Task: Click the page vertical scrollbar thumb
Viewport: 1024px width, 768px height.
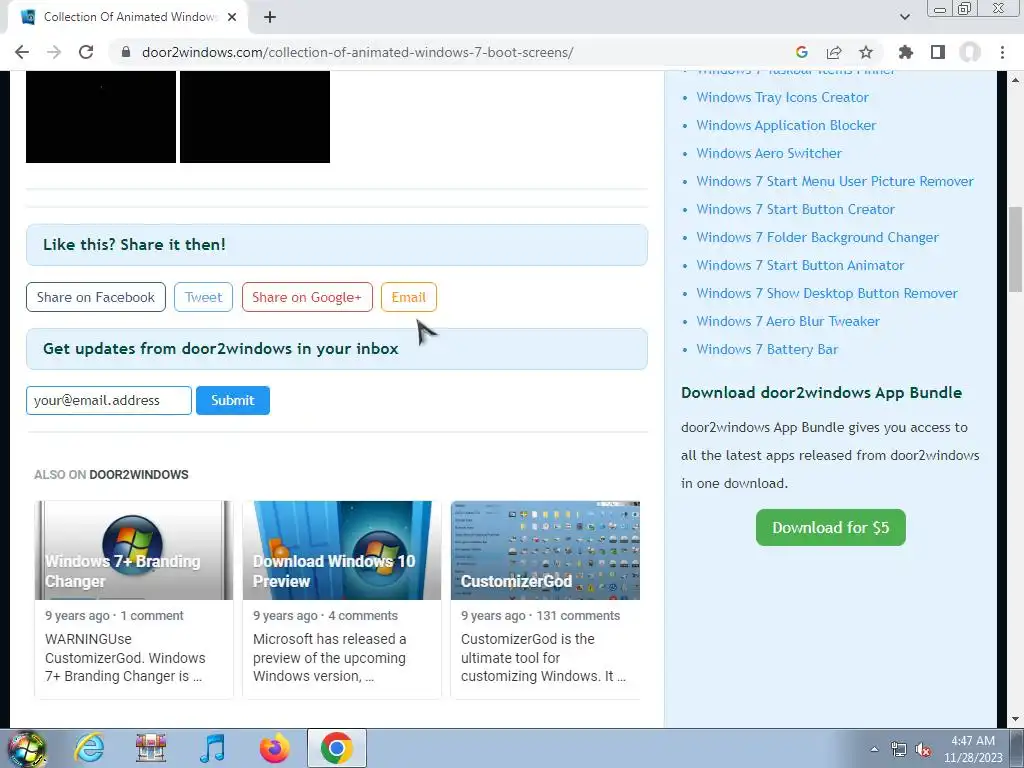Action: tap(1015, 249)
